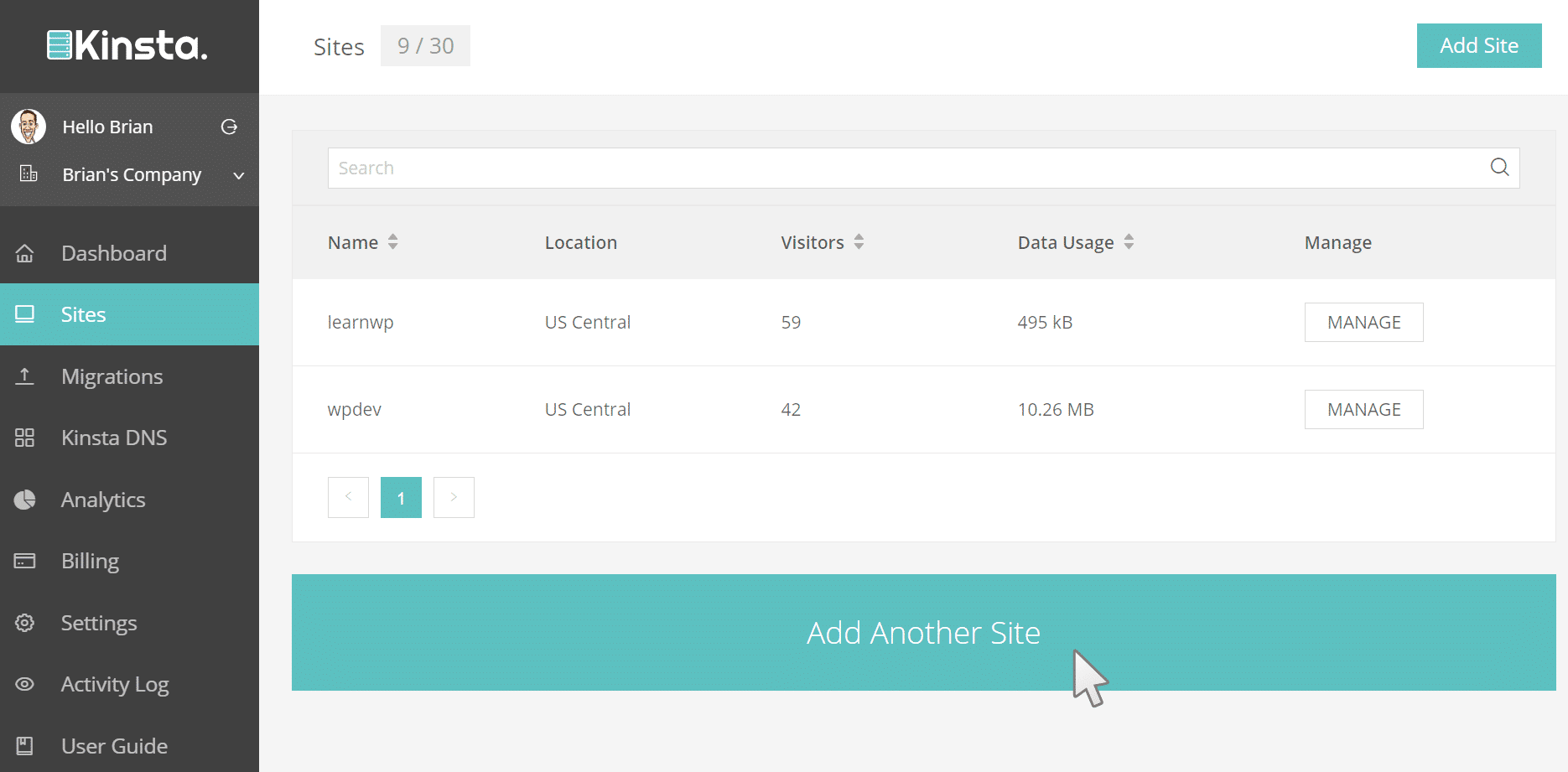Open Analytics in the sidebar
Image resolution: width=1568 pixels, height=772 pixels.
(x=129, y=500)
